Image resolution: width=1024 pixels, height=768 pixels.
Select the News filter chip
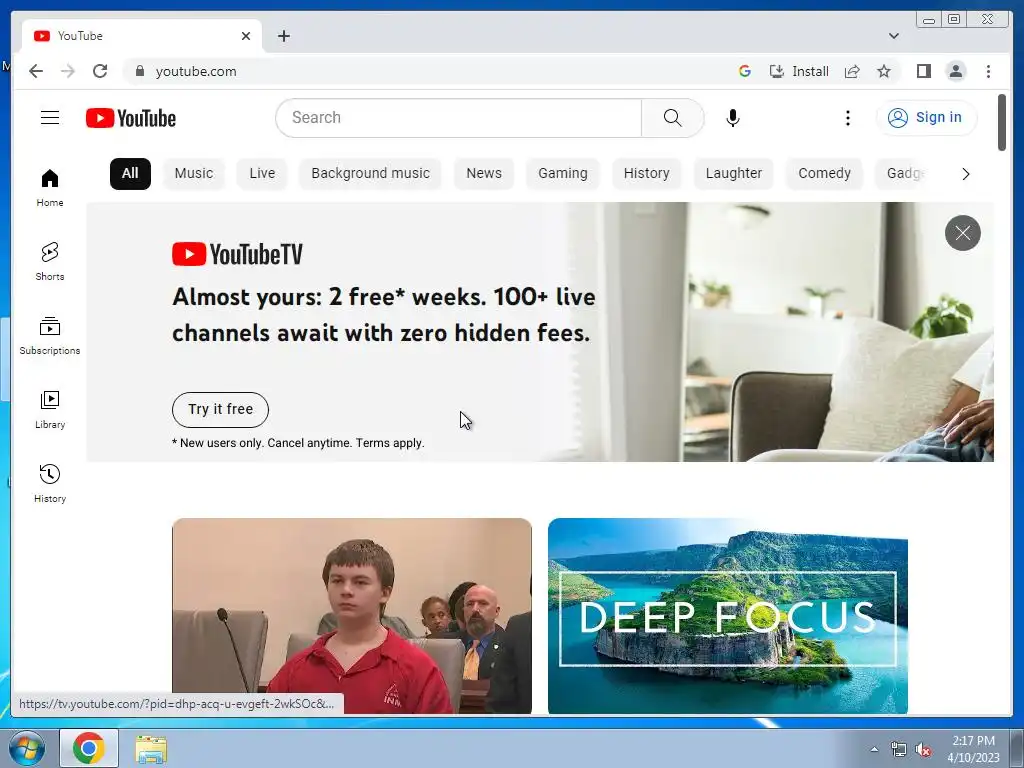coord(484,174)
